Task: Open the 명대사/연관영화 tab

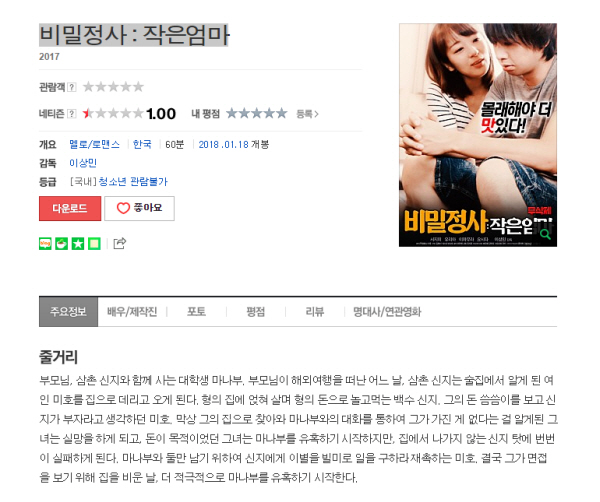Action: 387,312
